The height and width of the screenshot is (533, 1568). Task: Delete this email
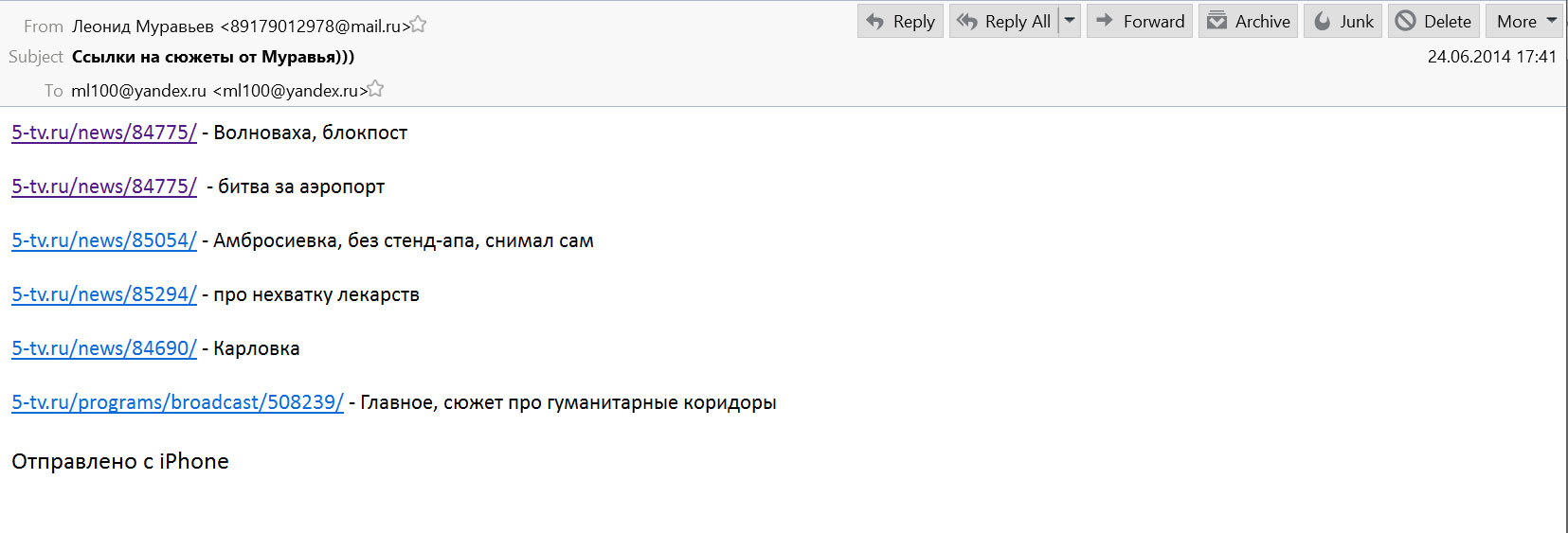pyautogui.click(x=1433, y=21)
